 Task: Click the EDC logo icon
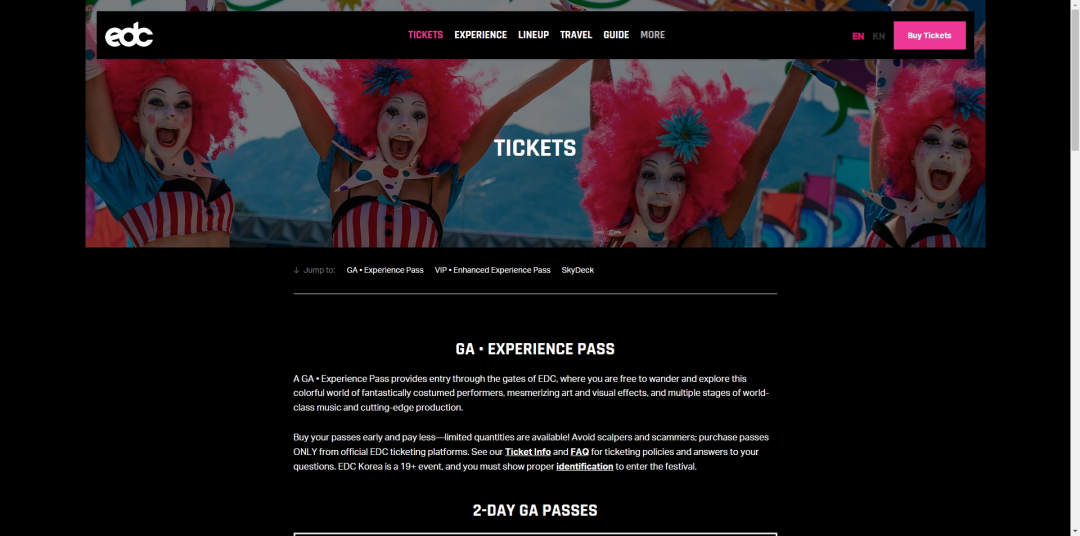(129, 34)
